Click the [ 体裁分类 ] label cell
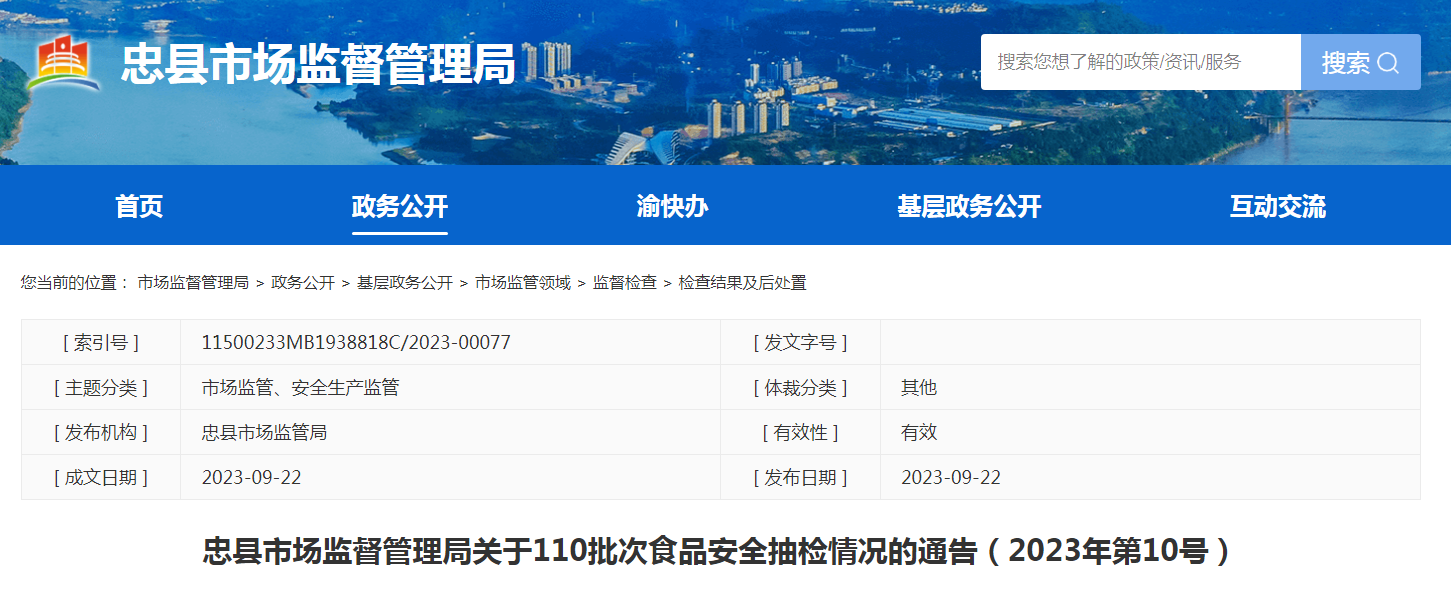Image resolution: width=1451 pixels, height=589 pixels. 800,387
